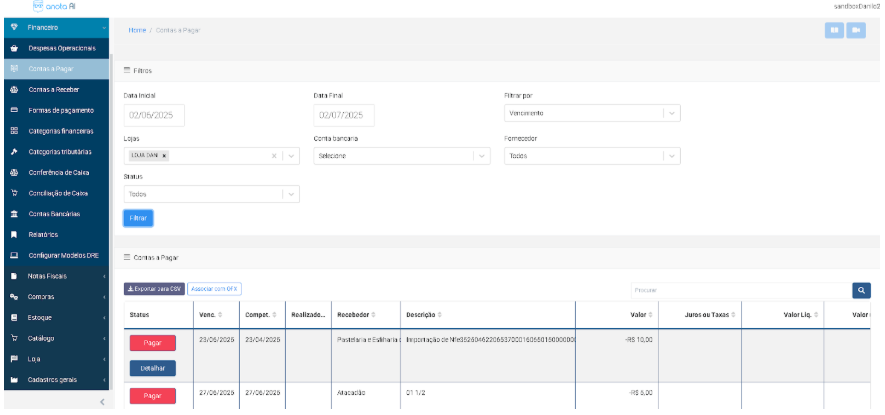885x415 pixels.
Task: Click the Atacadão recebedor cell
Action: click(x=366, y=396)
